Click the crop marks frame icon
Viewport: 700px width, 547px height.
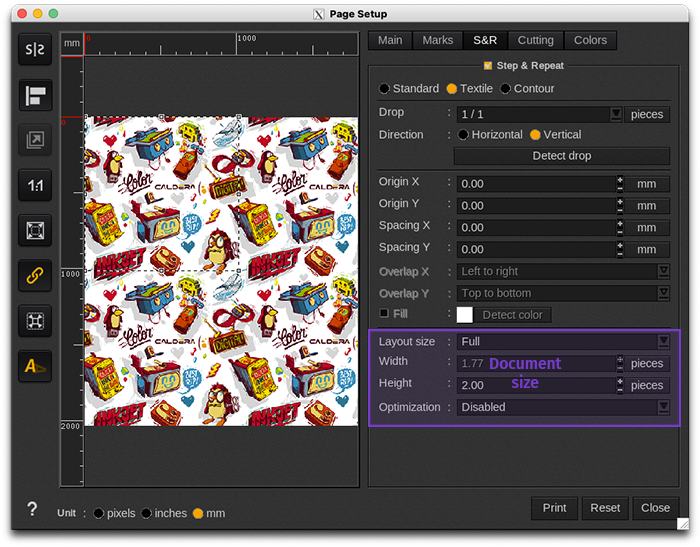point(35,321)
